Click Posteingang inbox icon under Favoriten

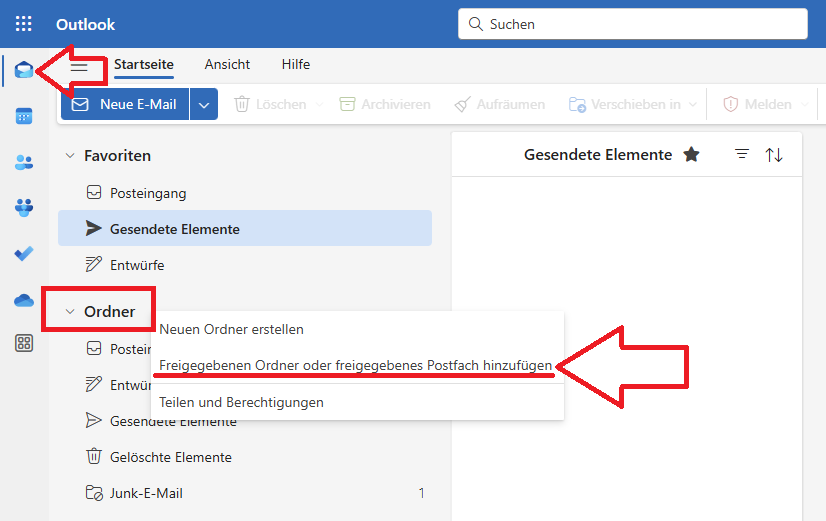[94, 192]
